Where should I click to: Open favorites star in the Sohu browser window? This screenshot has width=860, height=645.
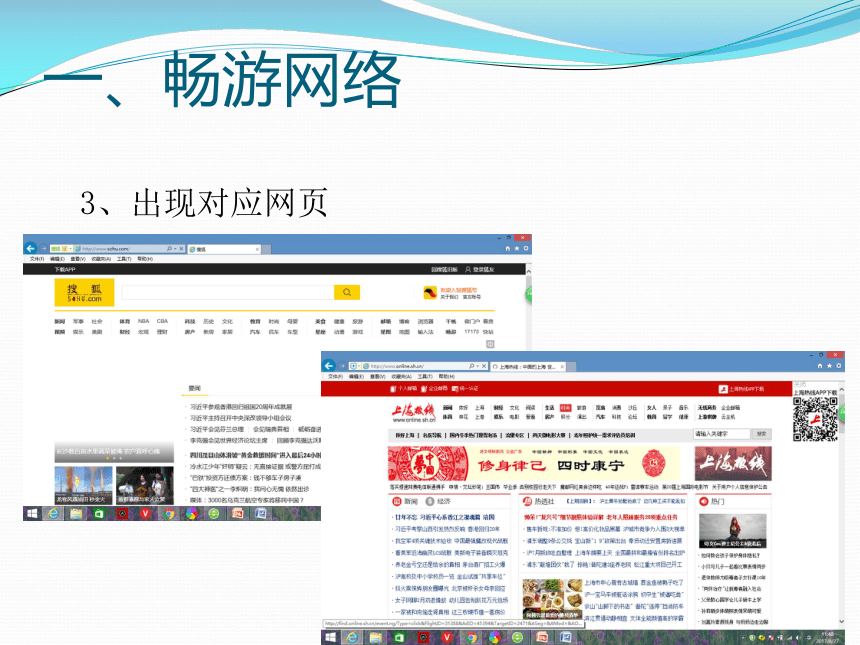pos(517,248)
